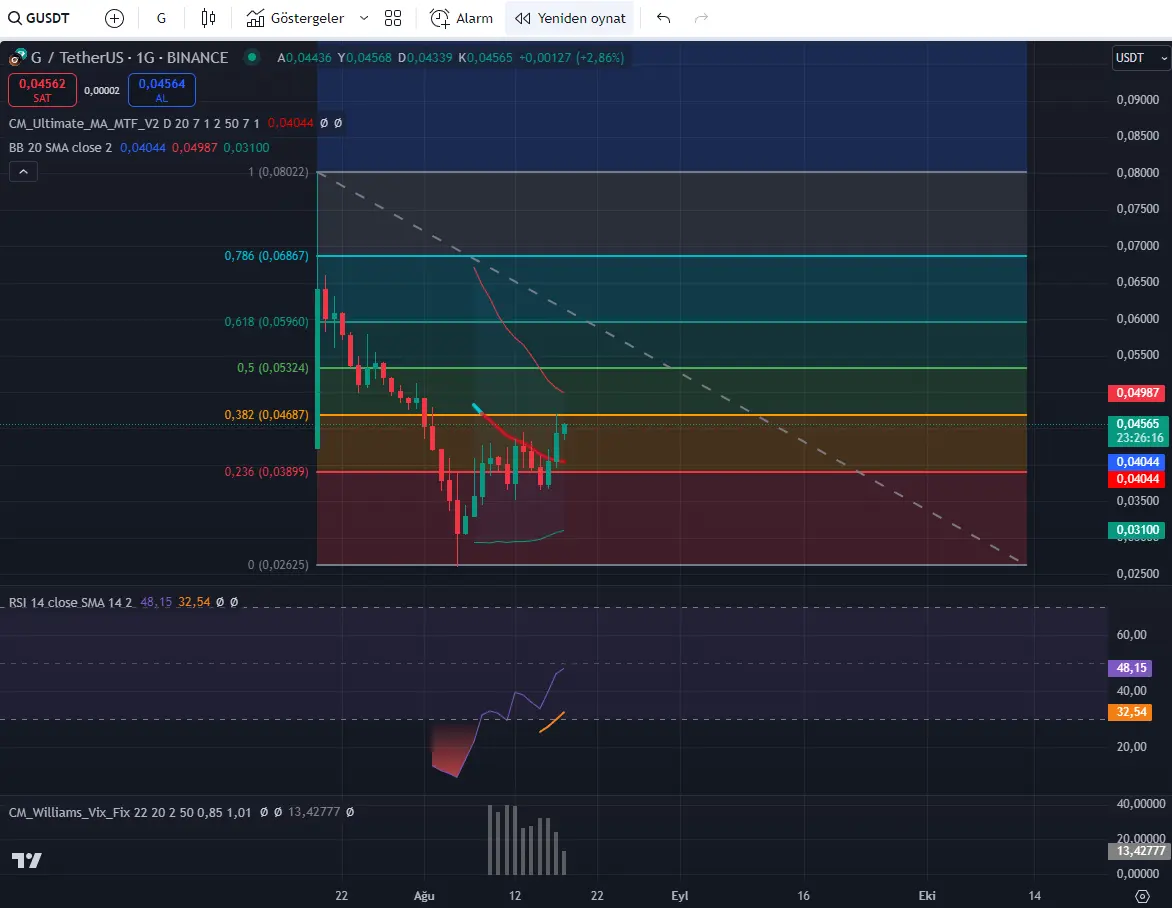The width and height of the screenshot is (1172, 908).
Task: Open the Göstergeler indicators menu
Action: pyautogui.click(x=296, y=18)
